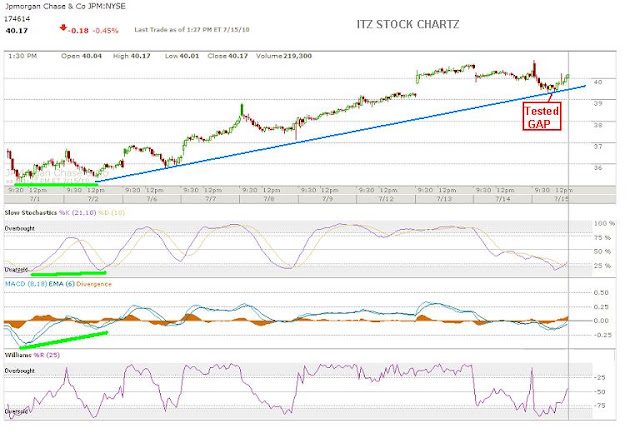Click the 39 price axis label
Viewport: 640px width, 433px height.
click(598, 104)
